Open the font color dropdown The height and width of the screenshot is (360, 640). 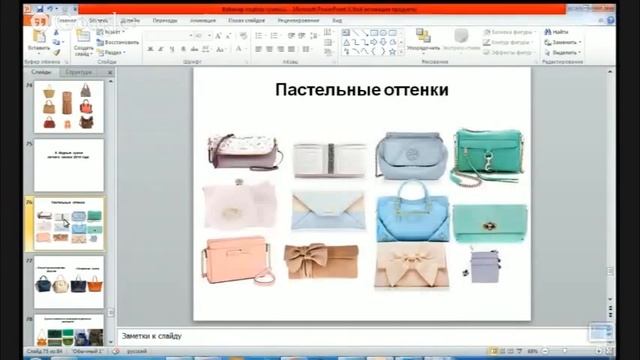[240, 49]
